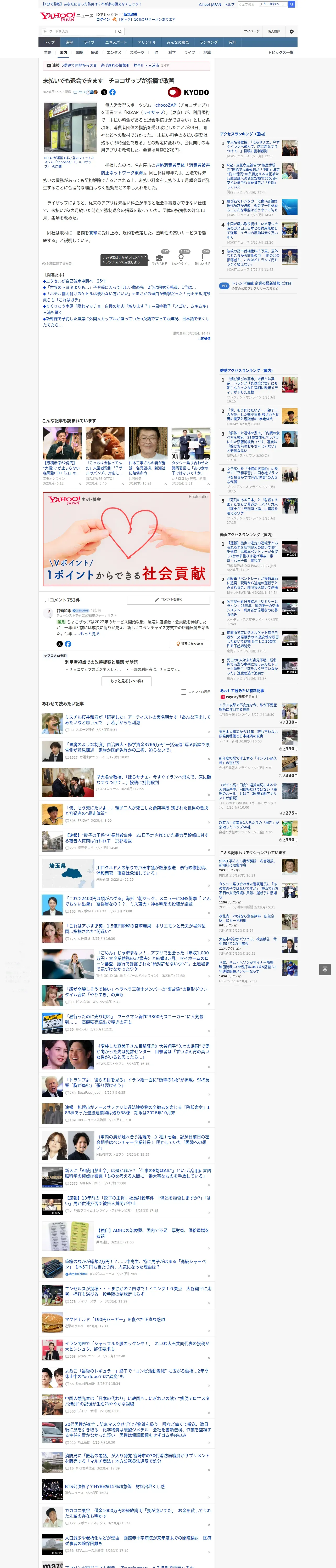Click the scroll-to-top arrow button
Screen dimensions: 336x1568
click(x=325, y=969)
